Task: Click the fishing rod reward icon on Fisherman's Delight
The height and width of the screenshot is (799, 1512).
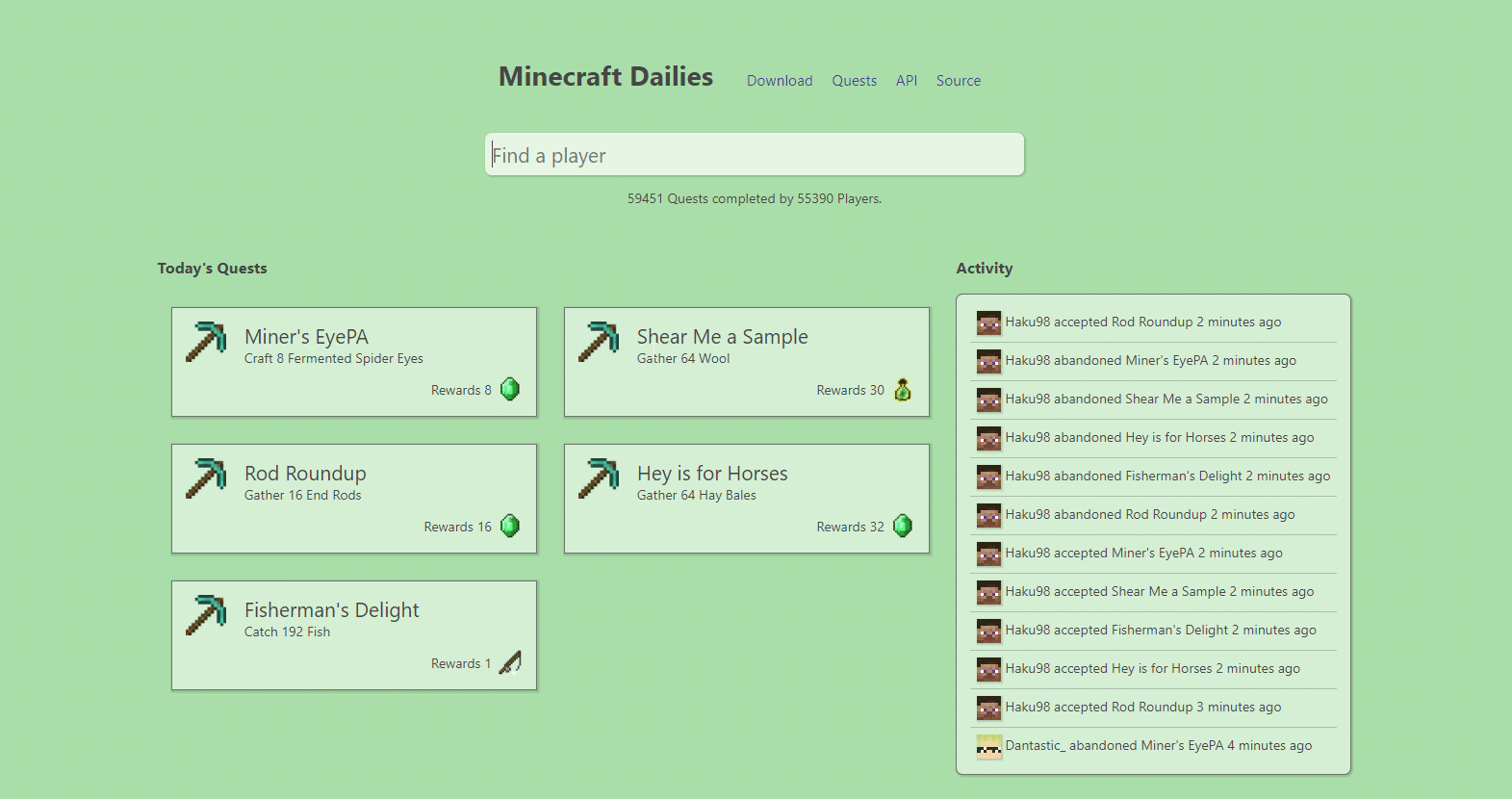Action: [510, 662]
